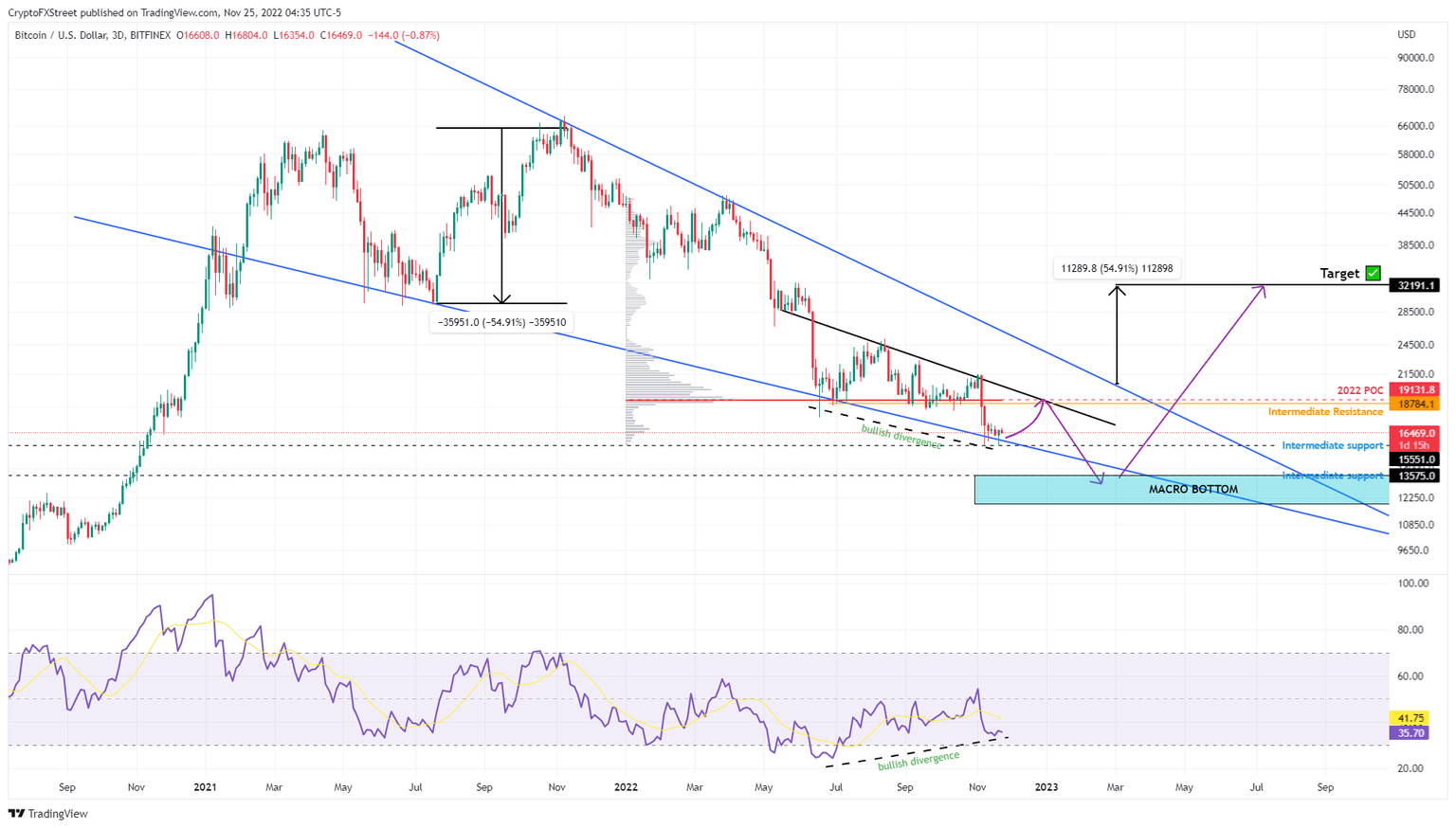Screen dimensions: 1456x828
Task: Select the Intermediate support label beside 15551.0
Action: pos(1333,445)
